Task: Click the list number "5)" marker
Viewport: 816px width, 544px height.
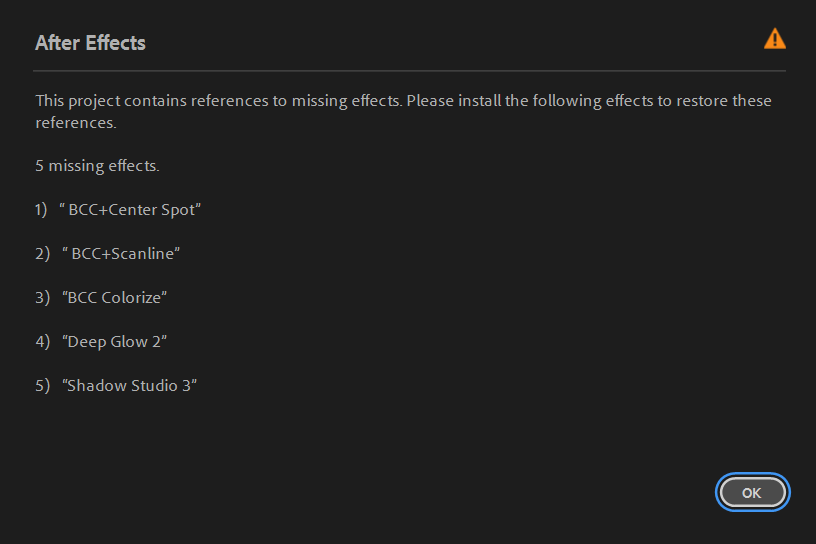Action: coord(41,386)
